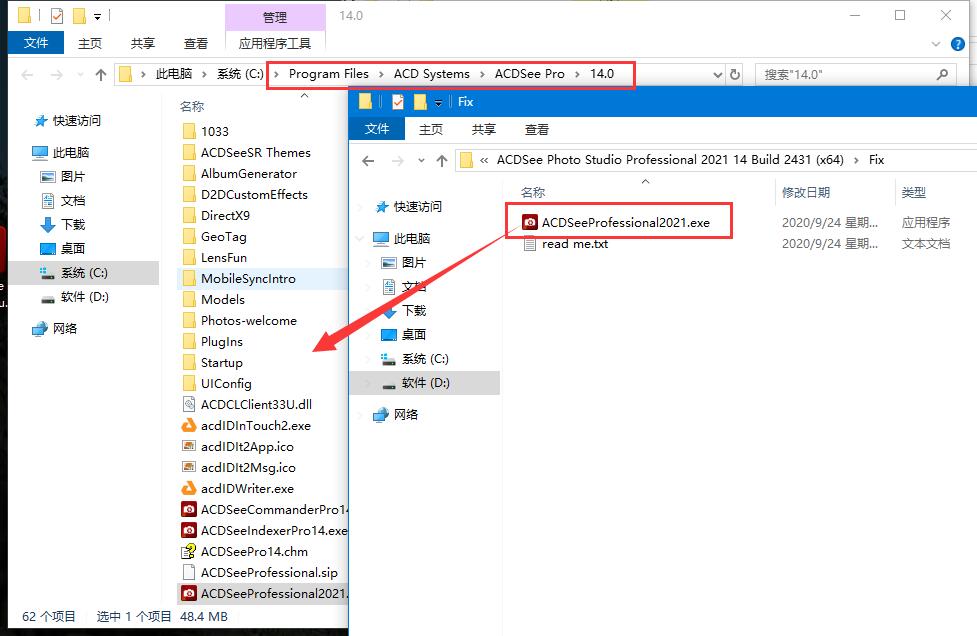This screenshot has height=636, width=977.
Task: Switch to 查看 tab in 14.0 window
Action: pos(196,43)
